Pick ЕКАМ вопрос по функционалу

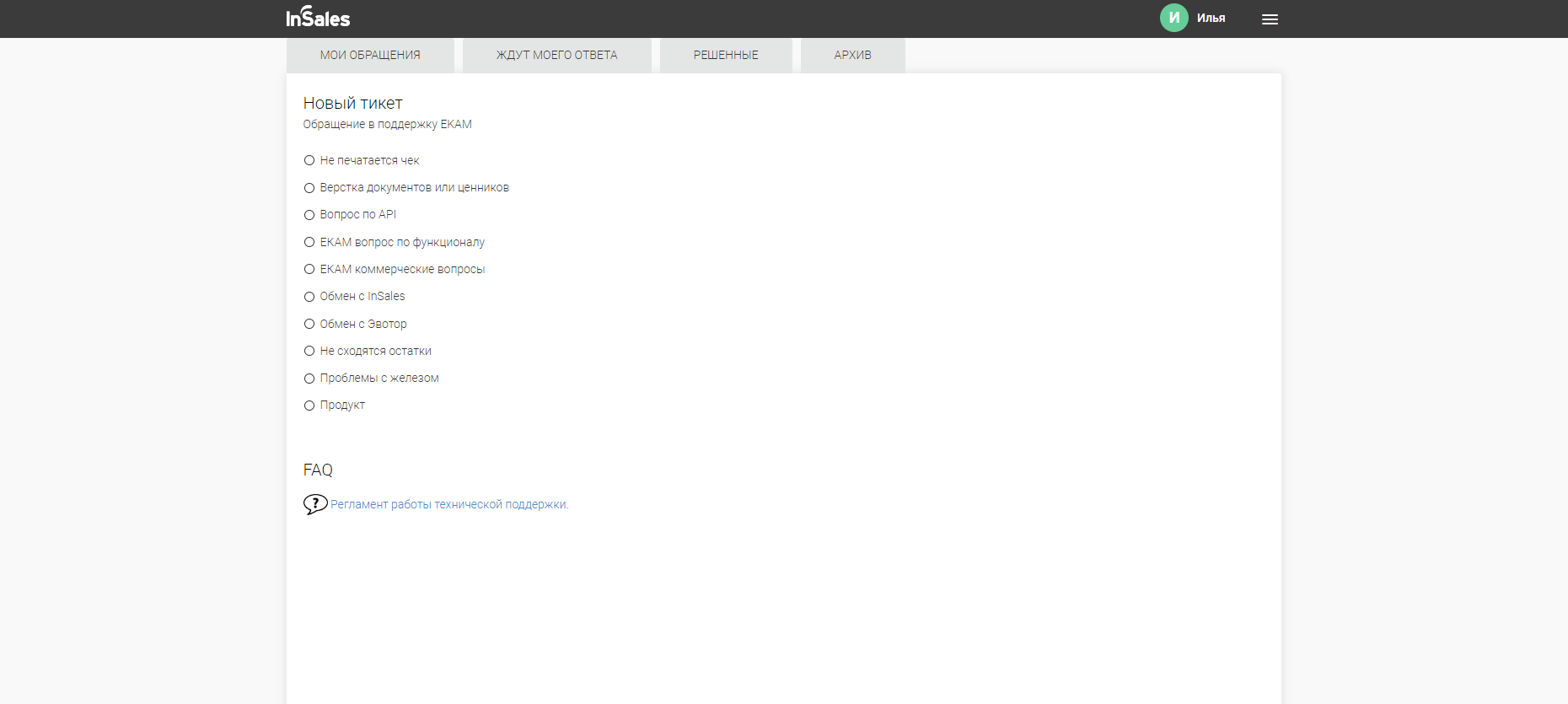309,242
